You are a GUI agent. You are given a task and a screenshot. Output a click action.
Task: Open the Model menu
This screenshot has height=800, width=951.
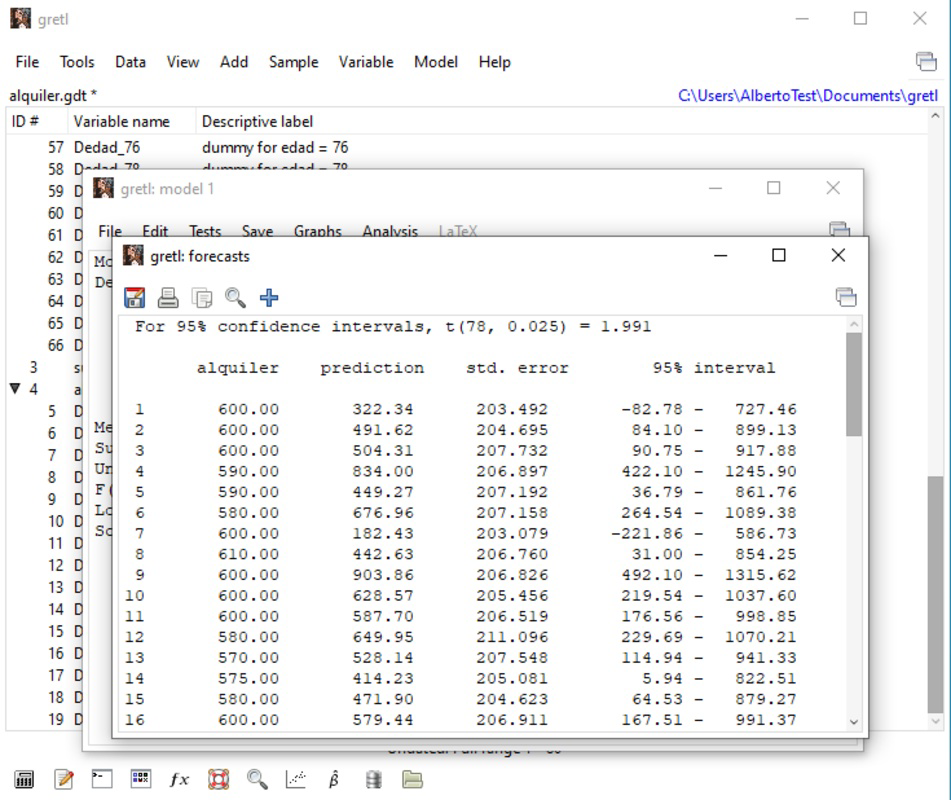point(436,62)
